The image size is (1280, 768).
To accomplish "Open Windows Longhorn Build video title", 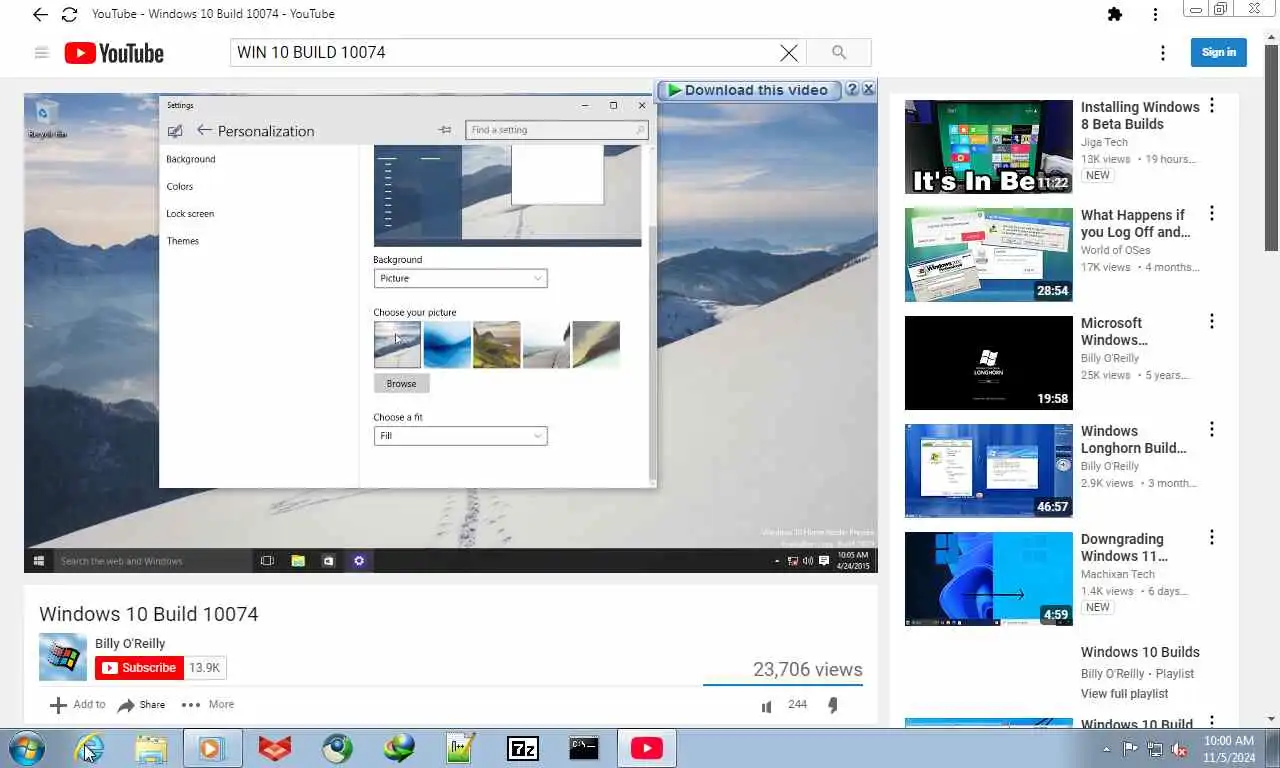I will click(1134, 439).
